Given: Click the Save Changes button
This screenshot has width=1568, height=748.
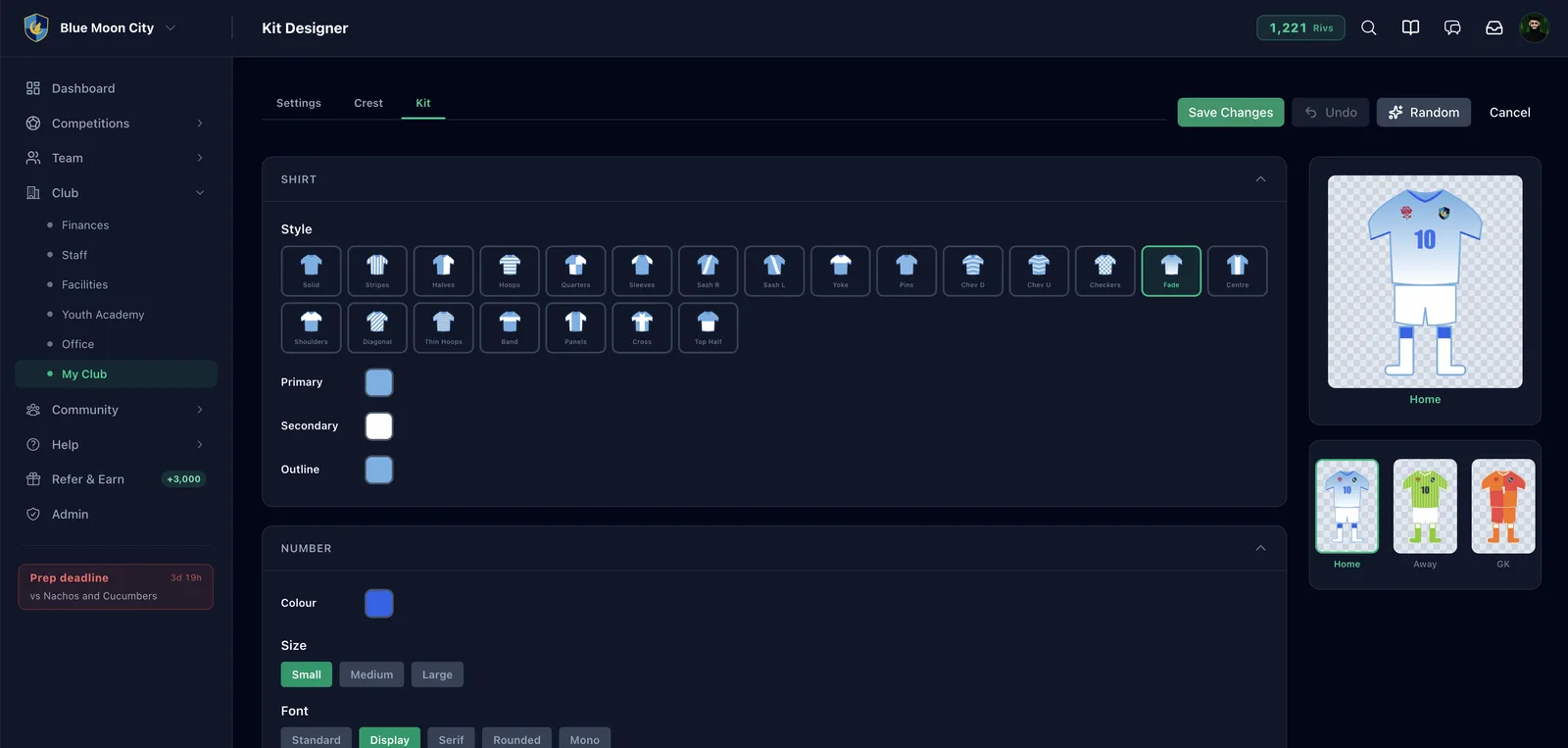Looking at the screenshot, I should click(1231, 113).
